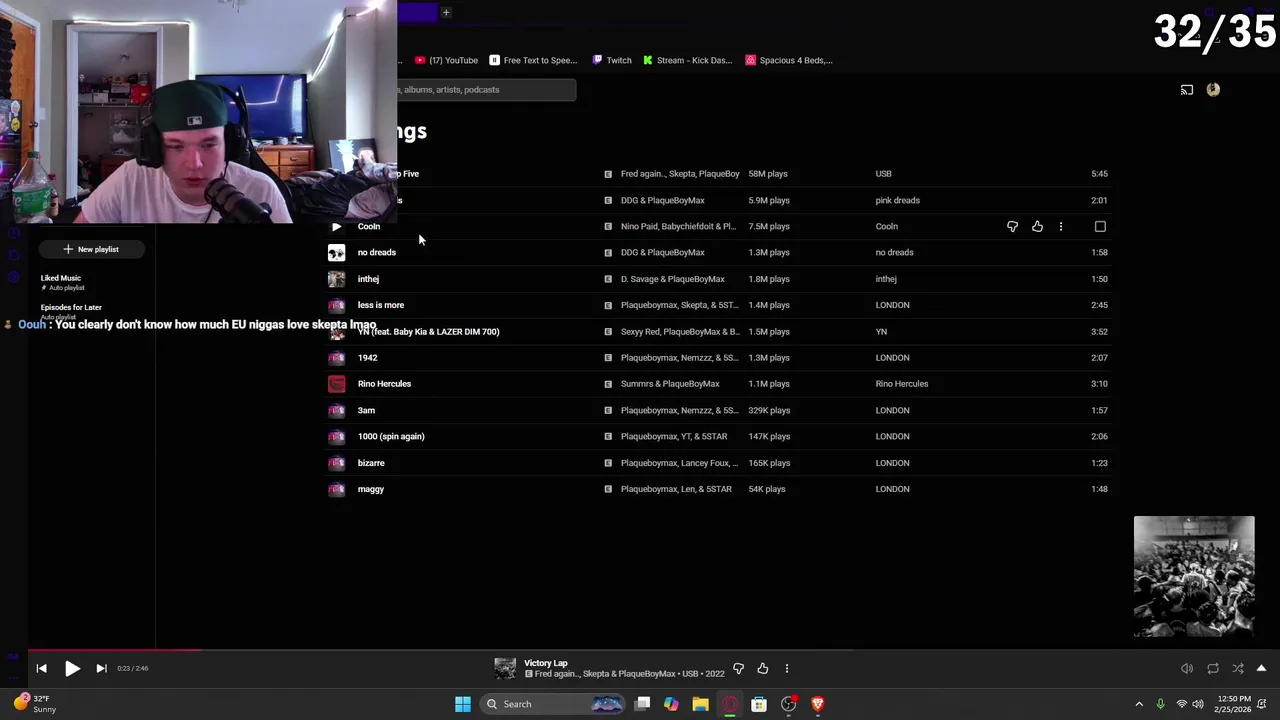Screen dimensions: 1280x720
Task: Play the hovered Cooln track
Action: coord(336,226)
